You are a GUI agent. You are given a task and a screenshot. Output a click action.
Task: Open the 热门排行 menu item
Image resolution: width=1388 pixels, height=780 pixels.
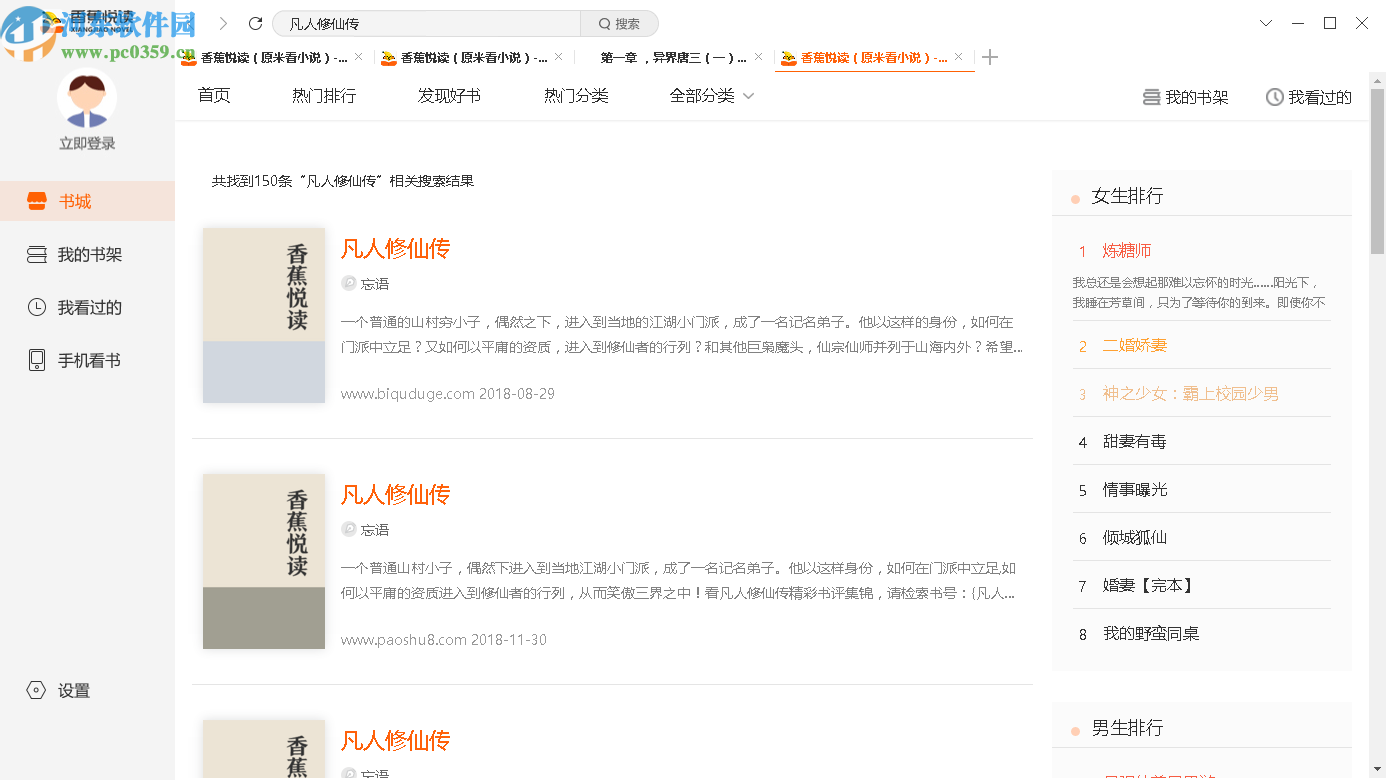[x=323, y=96]
